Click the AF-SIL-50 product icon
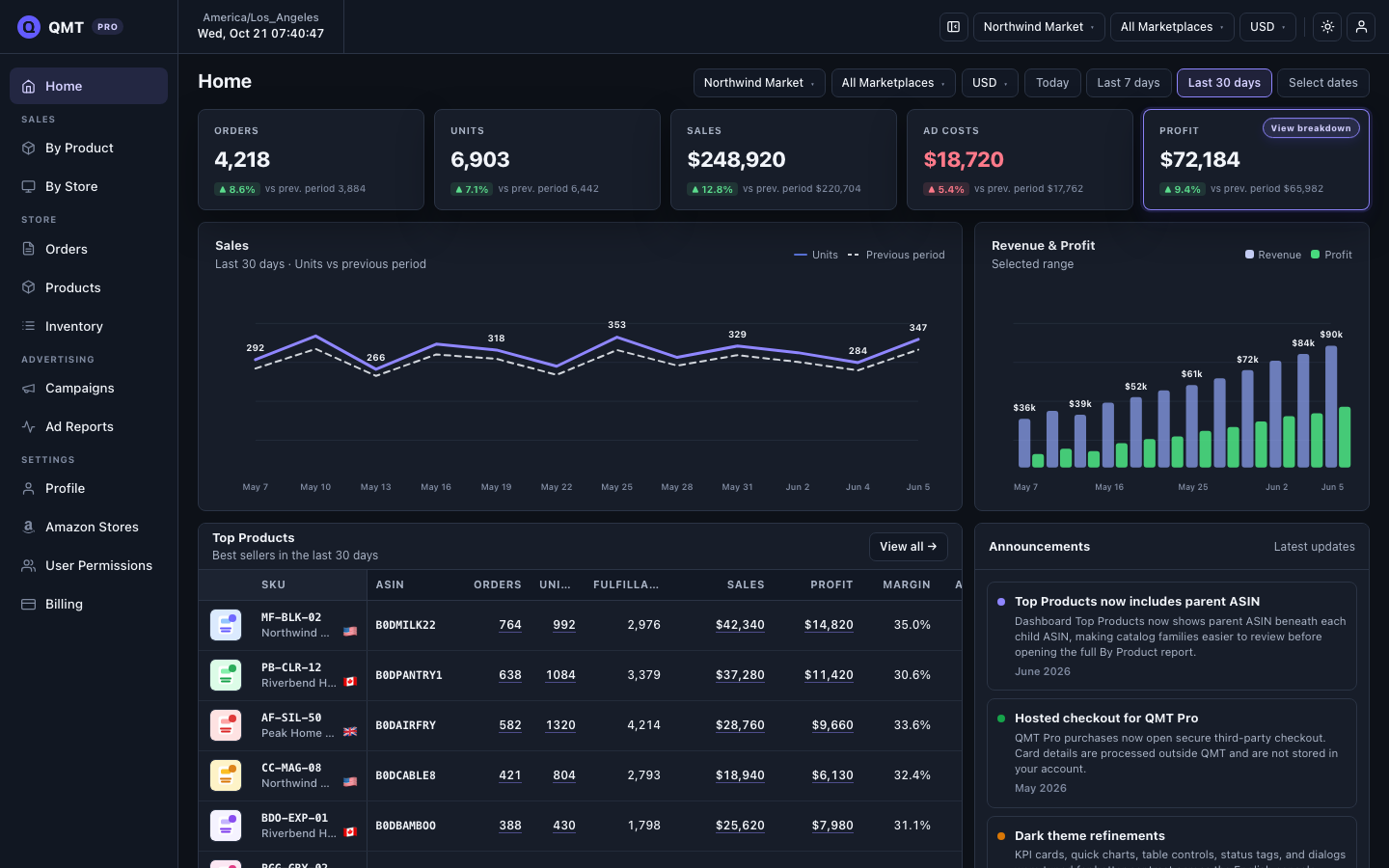The height and width of the screenshot is (868, 1389). (x=226, y=725)
